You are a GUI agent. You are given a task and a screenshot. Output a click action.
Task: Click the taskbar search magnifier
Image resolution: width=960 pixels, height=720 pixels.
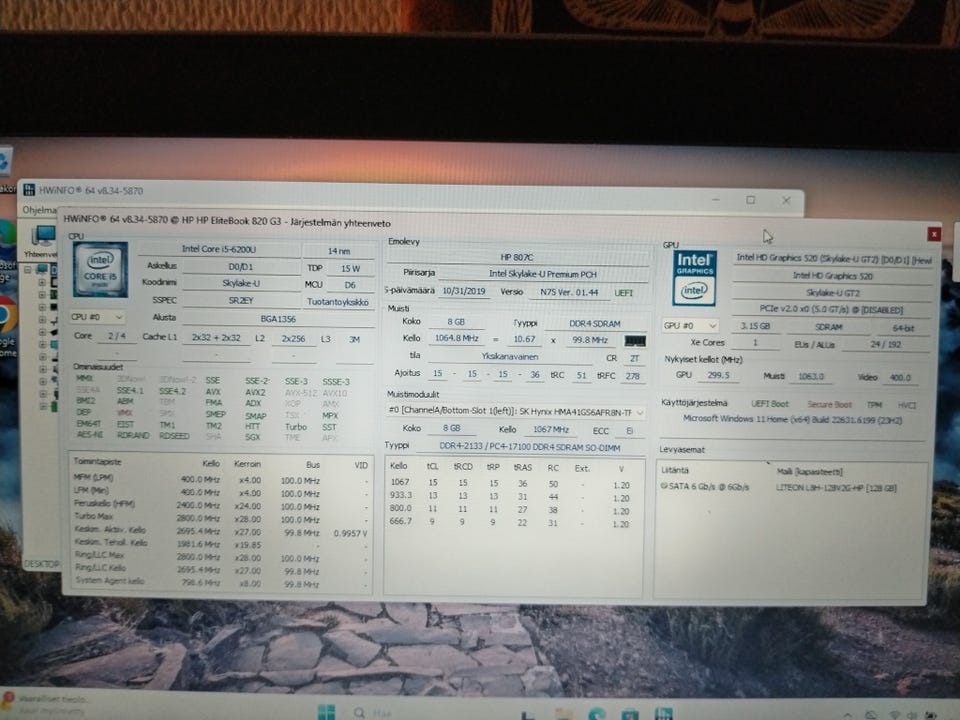(359, 713)
